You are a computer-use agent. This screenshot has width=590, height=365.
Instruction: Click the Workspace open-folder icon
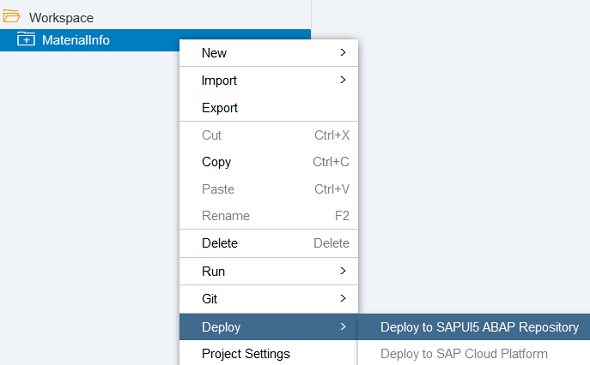[x=11, y=17]
